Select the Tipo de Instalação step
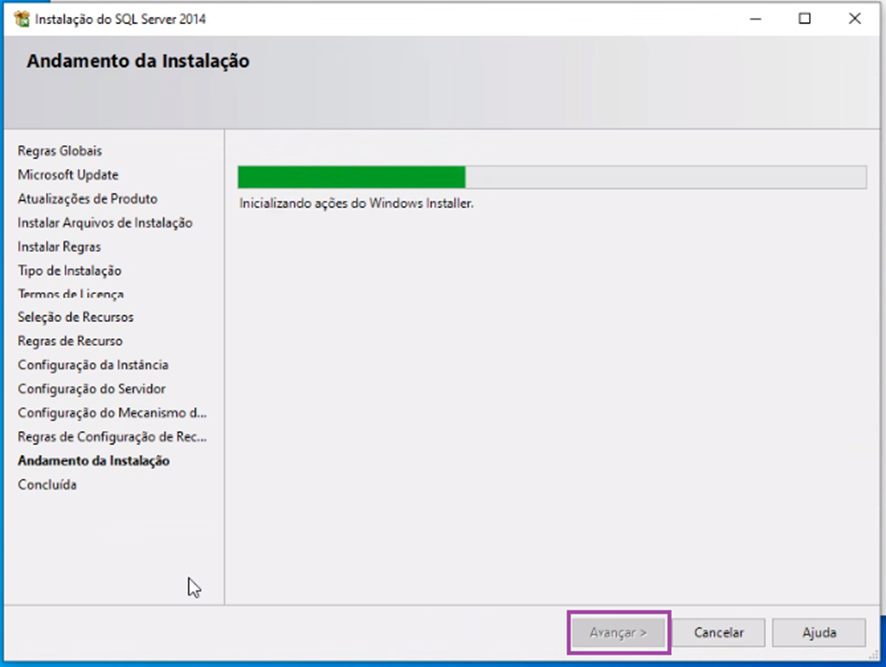Viewport: 886px width, 667px height. 70,271
